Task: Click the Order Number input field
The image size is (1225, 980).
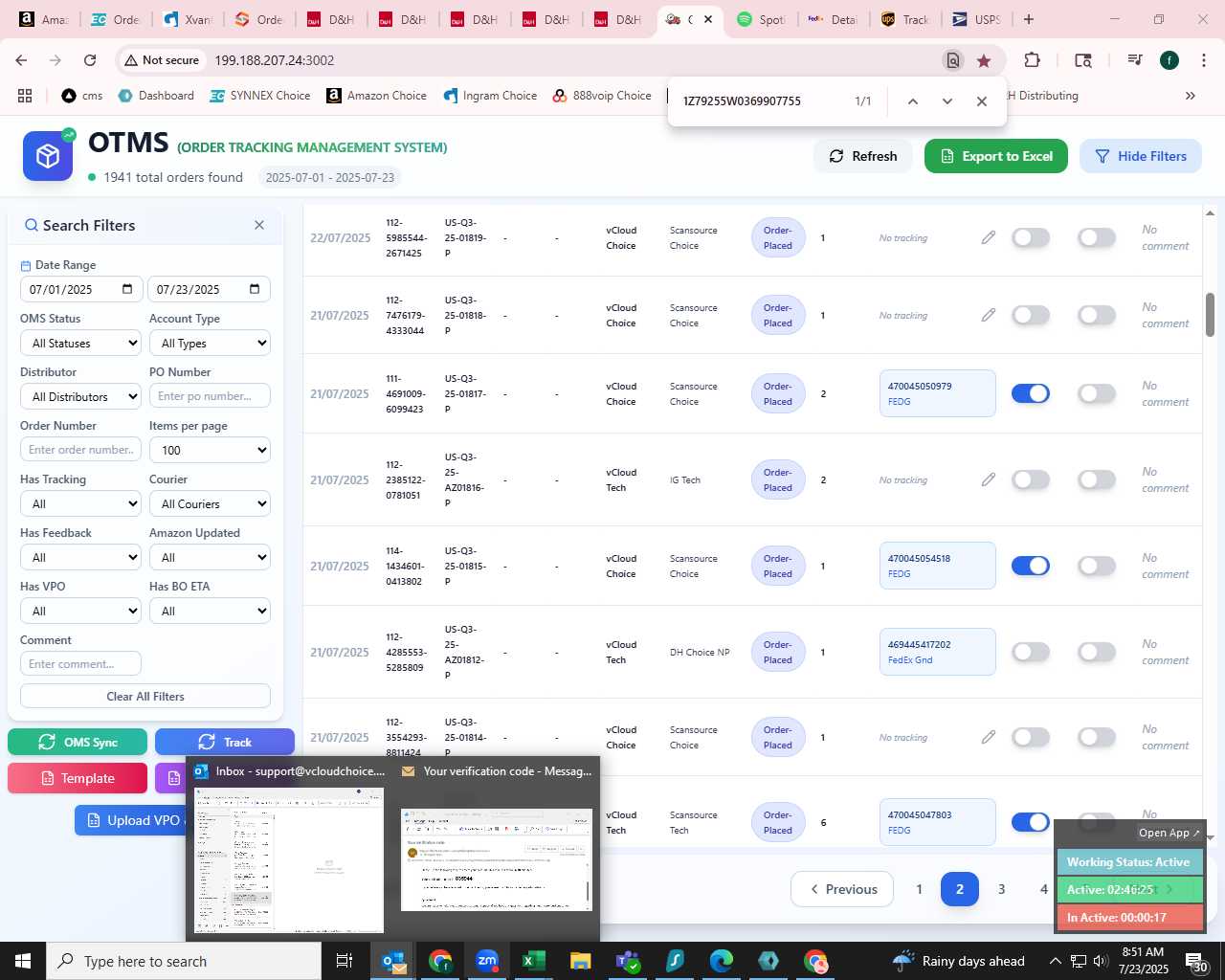Action: click(80, 449)
